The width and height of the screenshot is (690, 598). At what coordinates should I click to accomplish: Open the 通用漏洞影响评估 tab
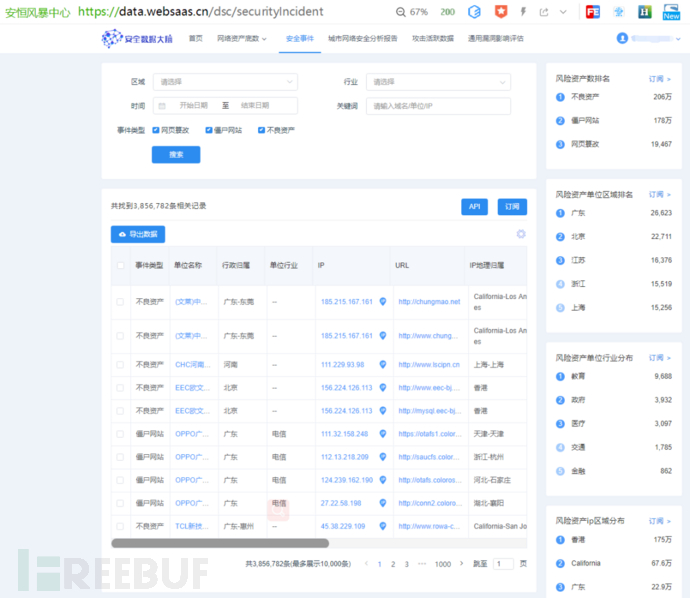pyautogui.click(x=495, y=39)
